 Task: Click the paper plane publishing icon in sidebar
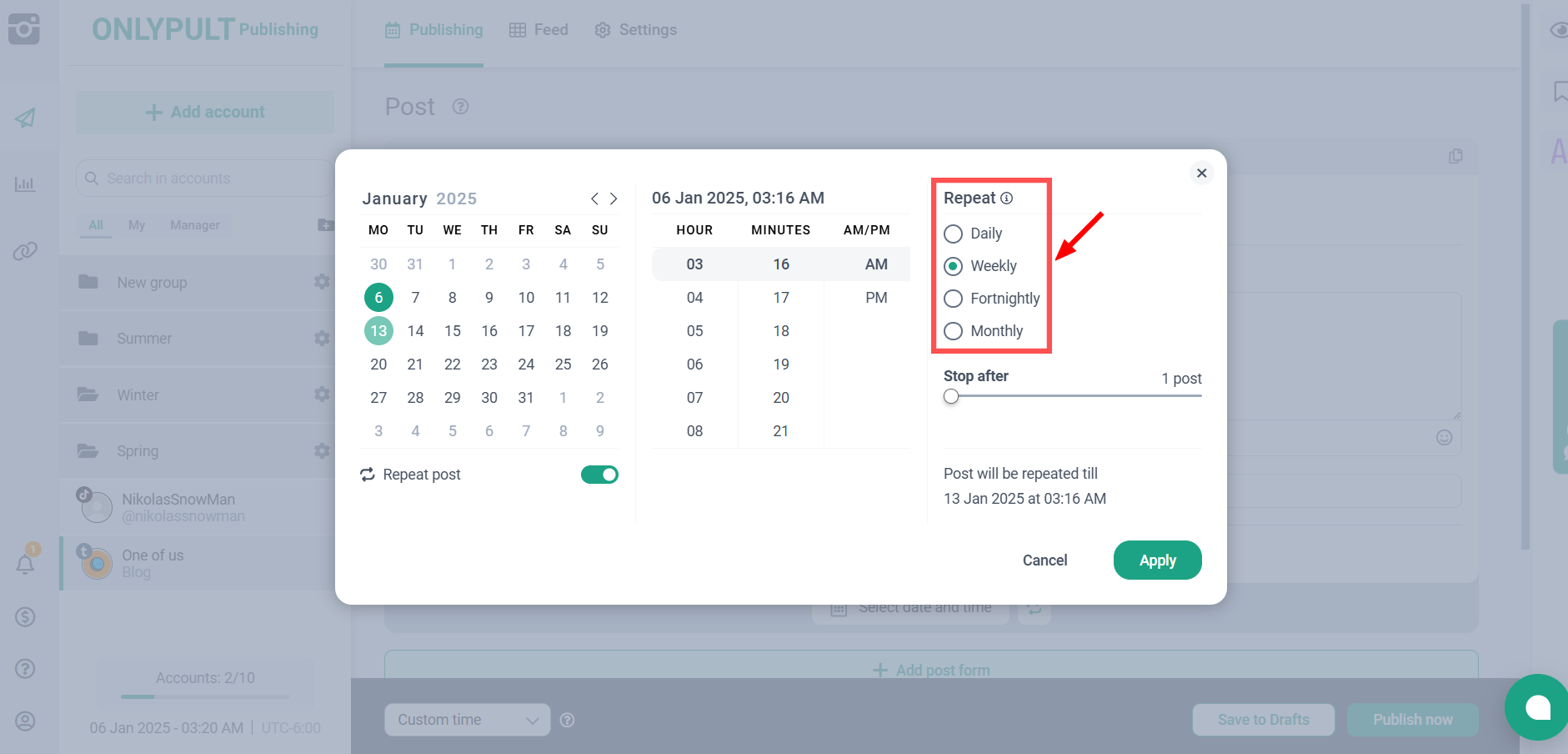click(25, 118)
